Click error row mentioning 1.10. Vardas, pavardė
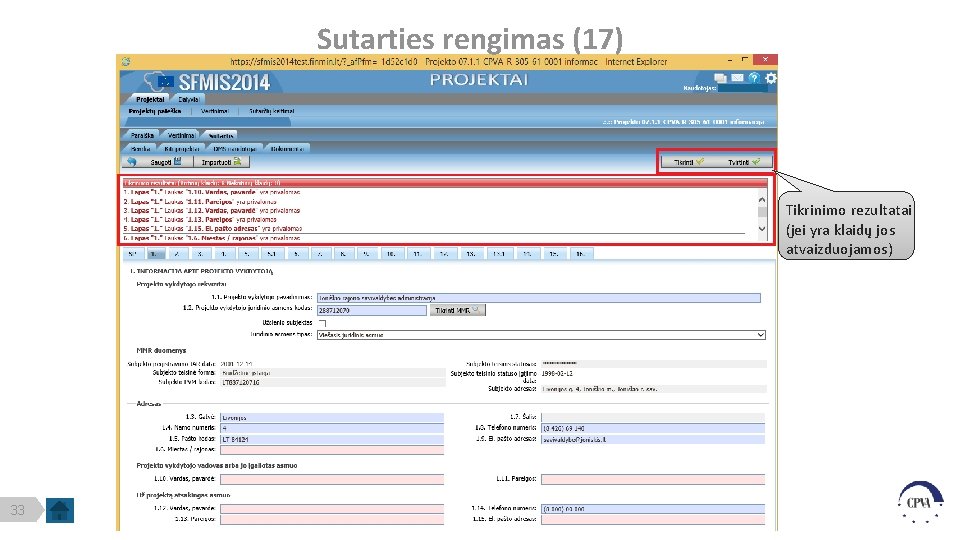This screenshot has height=540, width=960. [212, 192]
